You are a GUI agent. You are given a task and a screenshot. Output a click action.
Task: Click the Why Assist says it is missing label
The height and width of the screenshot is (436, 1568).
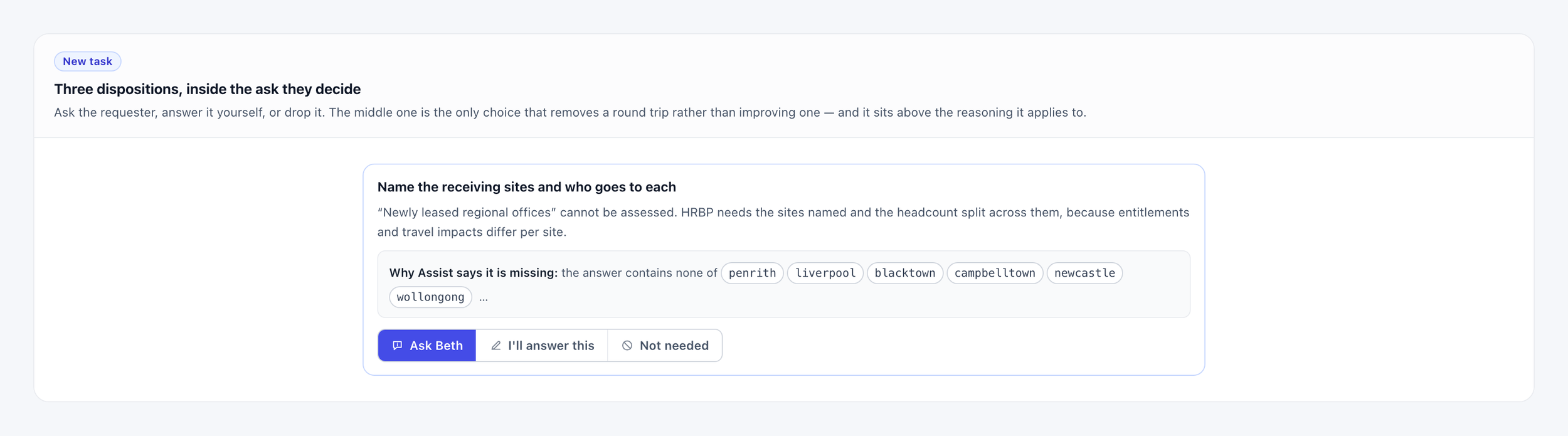(473, 273)
